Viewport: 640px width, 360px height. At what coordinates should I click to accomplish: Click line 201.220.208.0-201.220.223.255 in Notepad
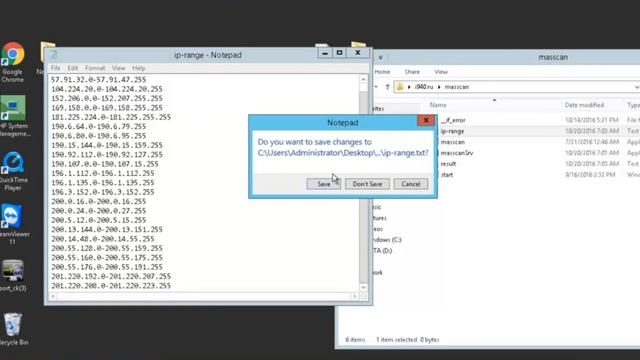click(111, 286)
